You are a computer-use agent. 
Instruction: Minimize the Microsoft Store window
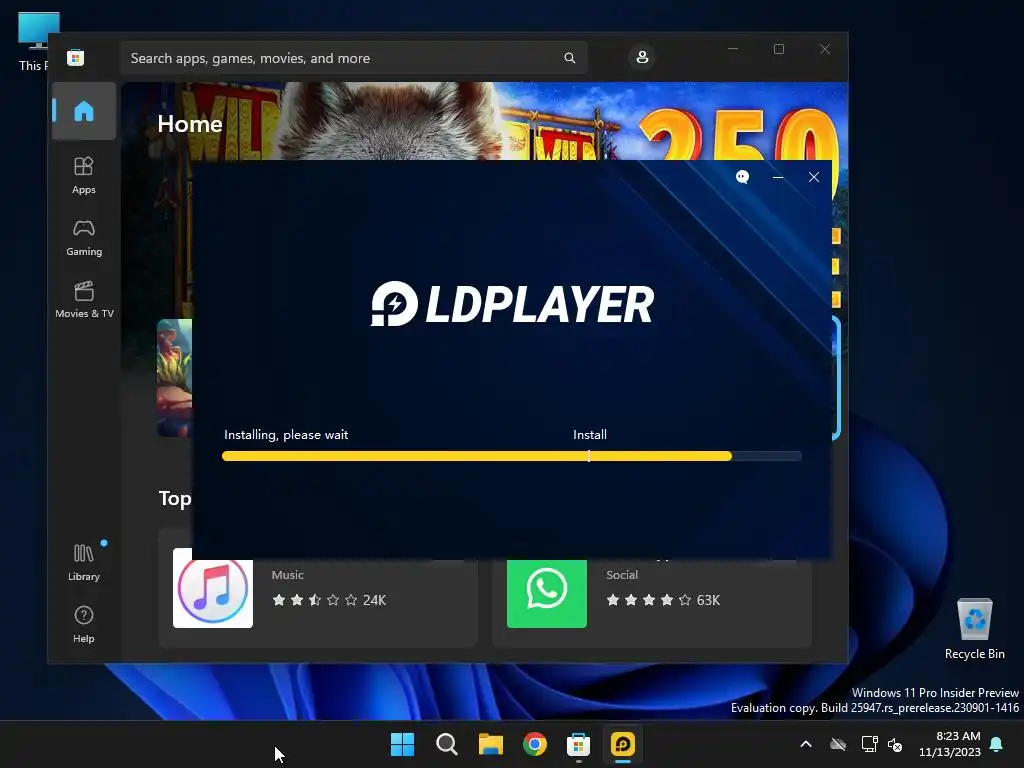tap(733, 49)
